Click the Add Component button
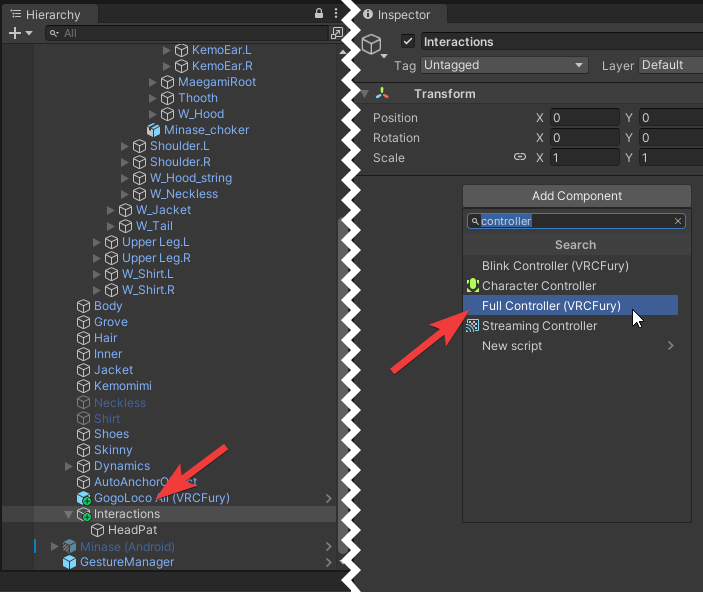The image size is (703, 592). 577,196
